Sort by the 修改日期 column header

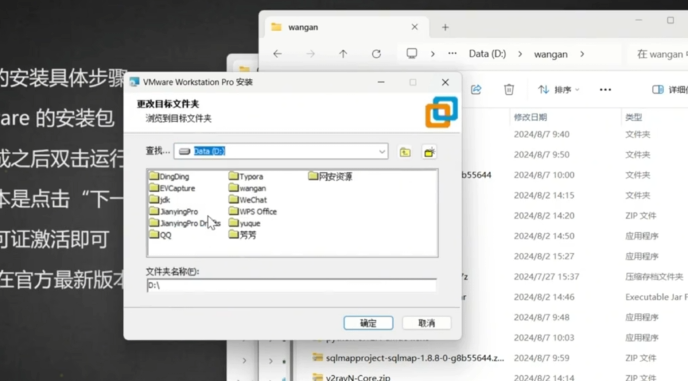[x=530, y=117]
